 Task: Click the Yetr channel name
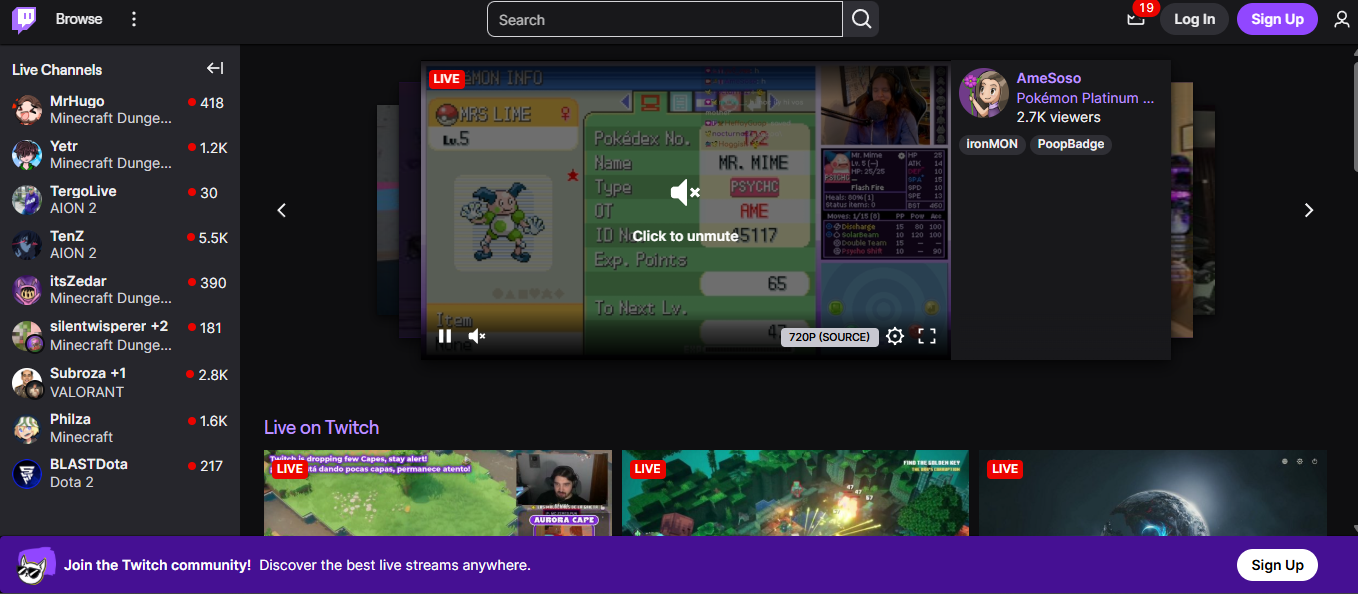pyautogui.click(x=64, y=146)
